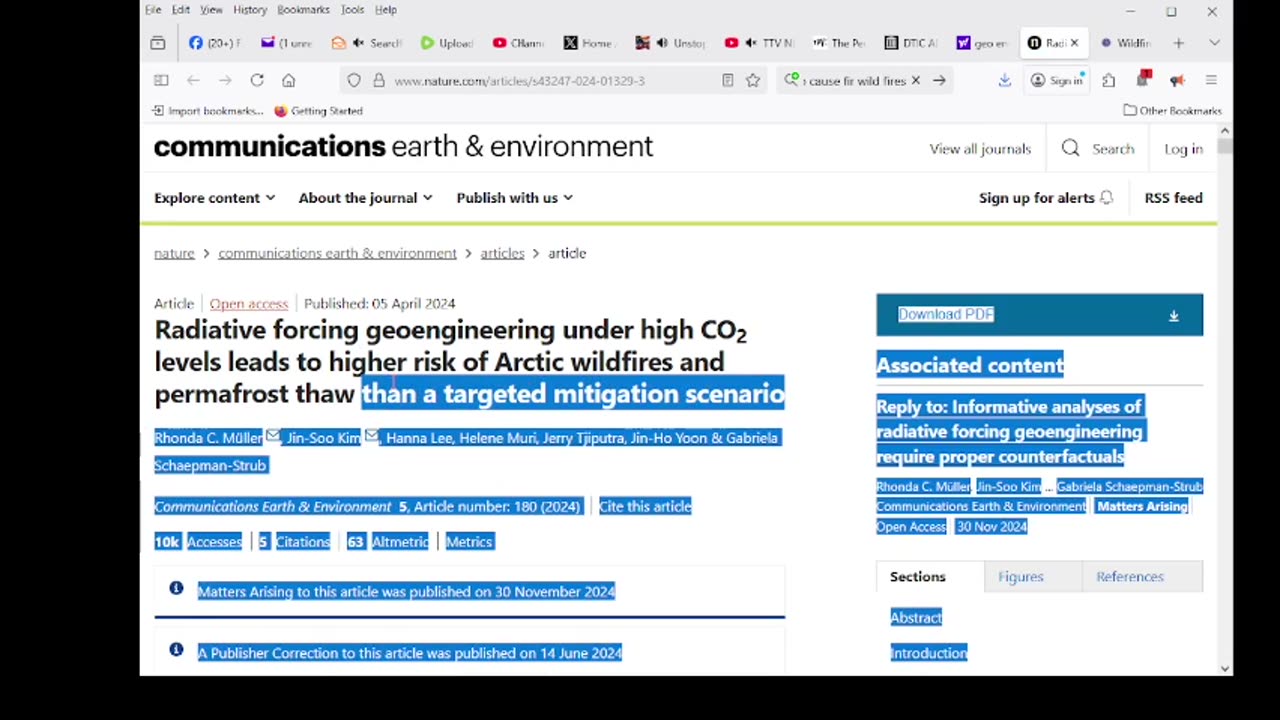Viewport: 1280px width, 720px height.
Task: Open the Extensions puzzle icon
Action: (1108, 80)
